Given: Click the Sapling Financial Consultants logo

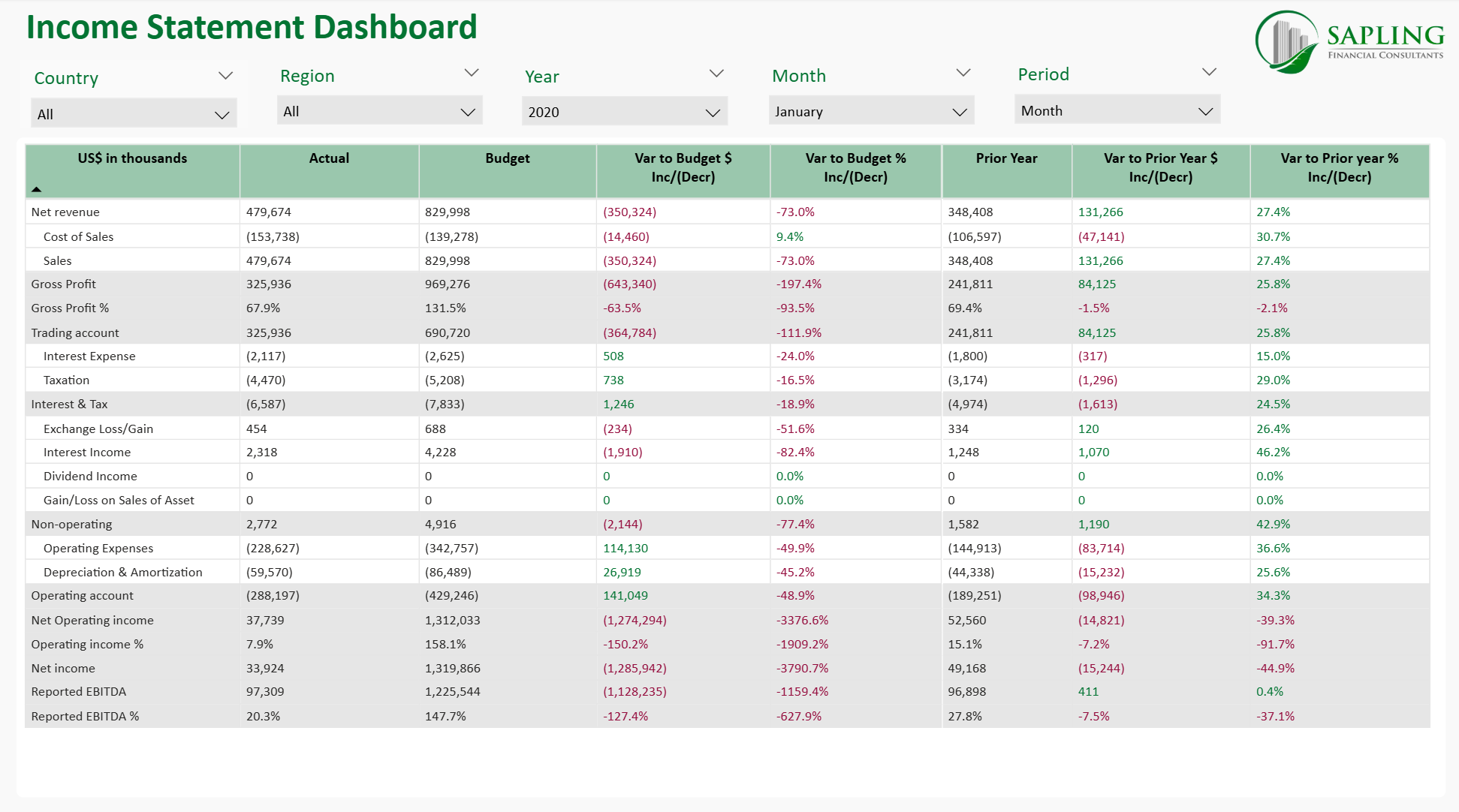Looking at the screenshot, I should click(1349, 42).
